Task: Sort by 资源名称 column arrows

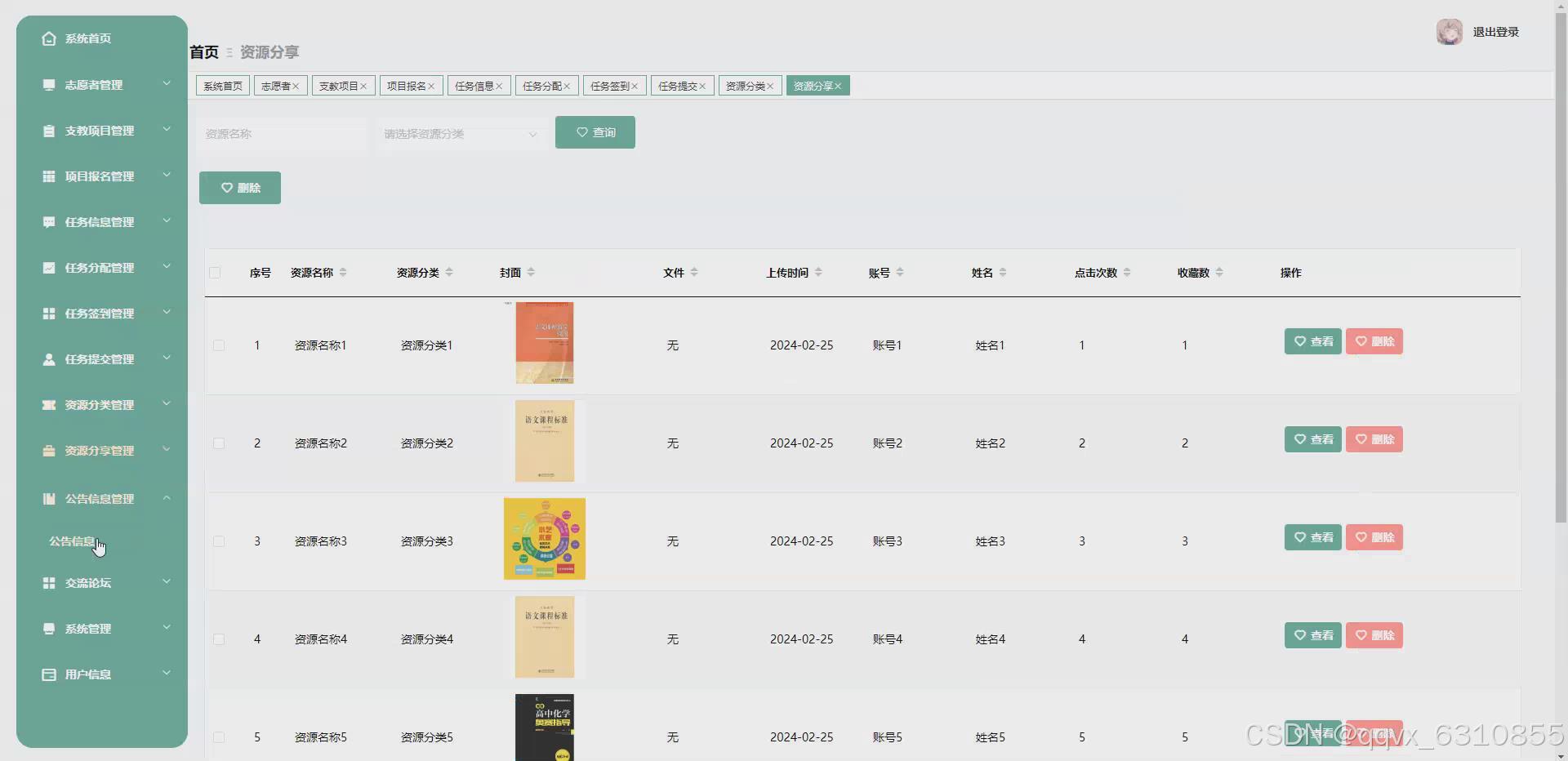Action: tap(343, 273)
